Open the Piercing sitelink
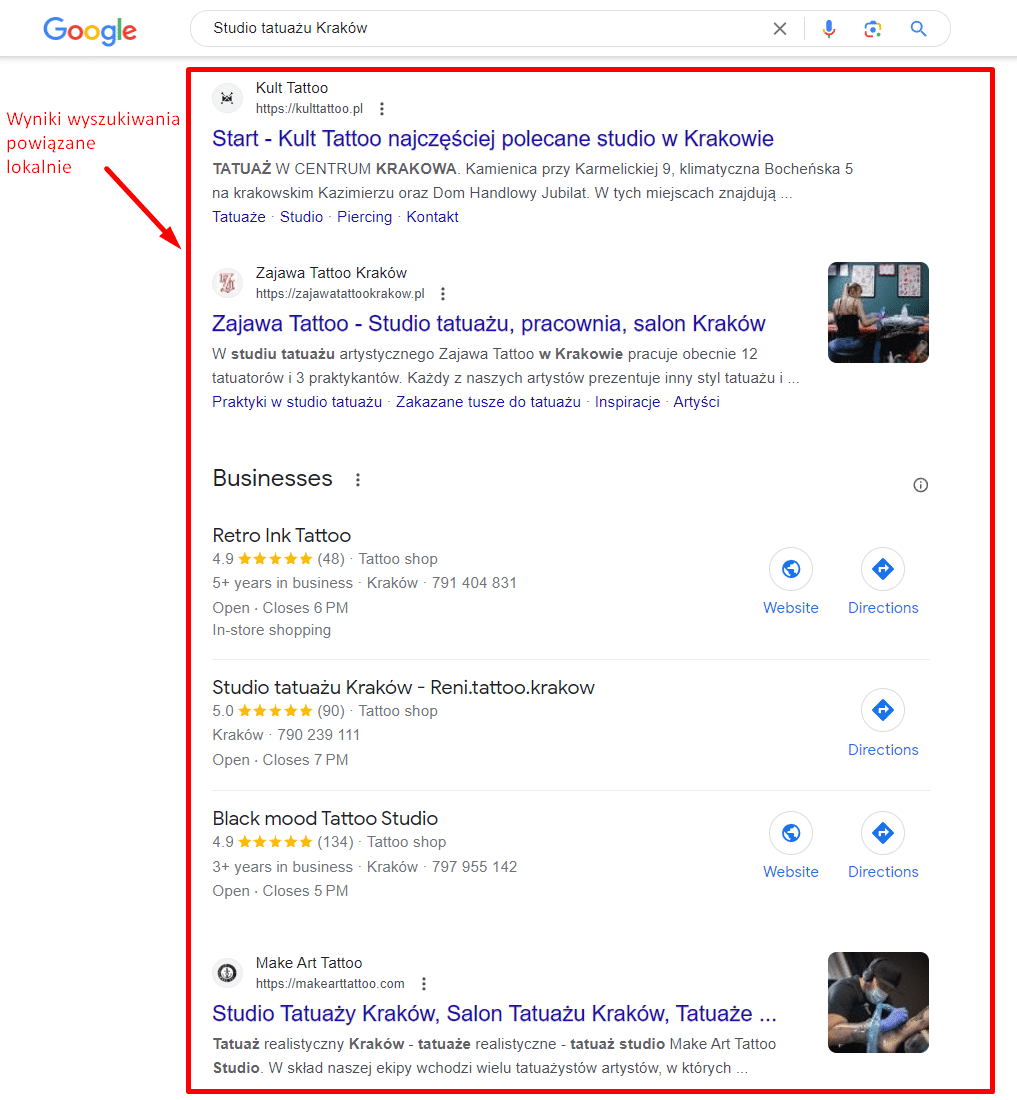The width and height of the screenshot is (1017, 1100). pos(365,217)
